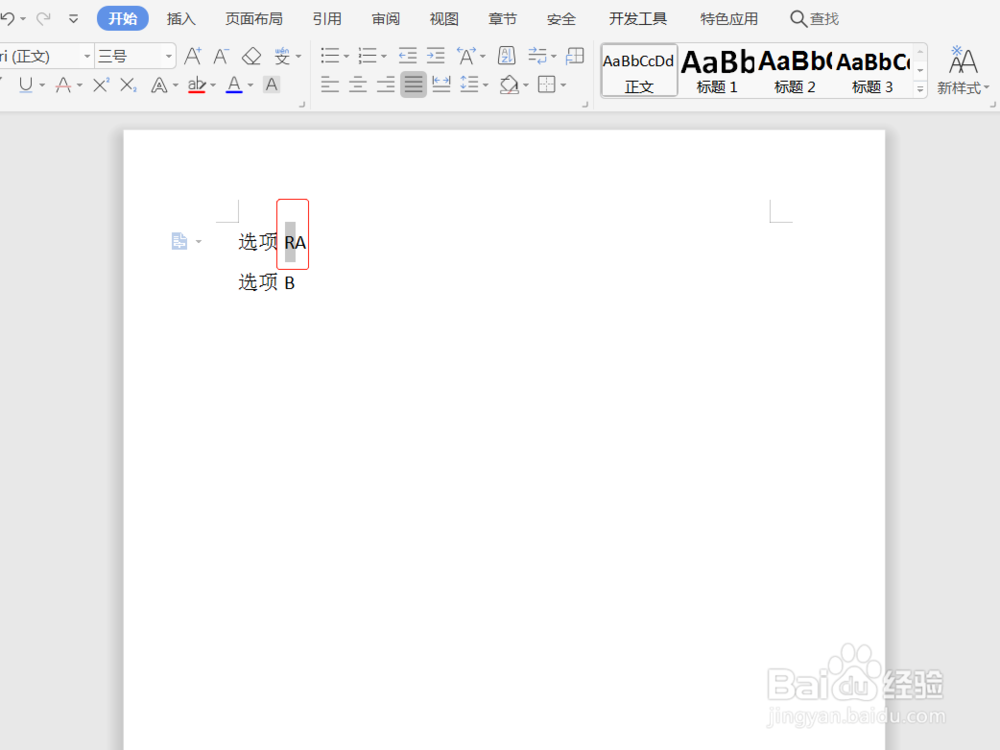This screenshot has width=1000, height=750.
Task: Click the decrease font size icon
Action: [x=221, y=56]
